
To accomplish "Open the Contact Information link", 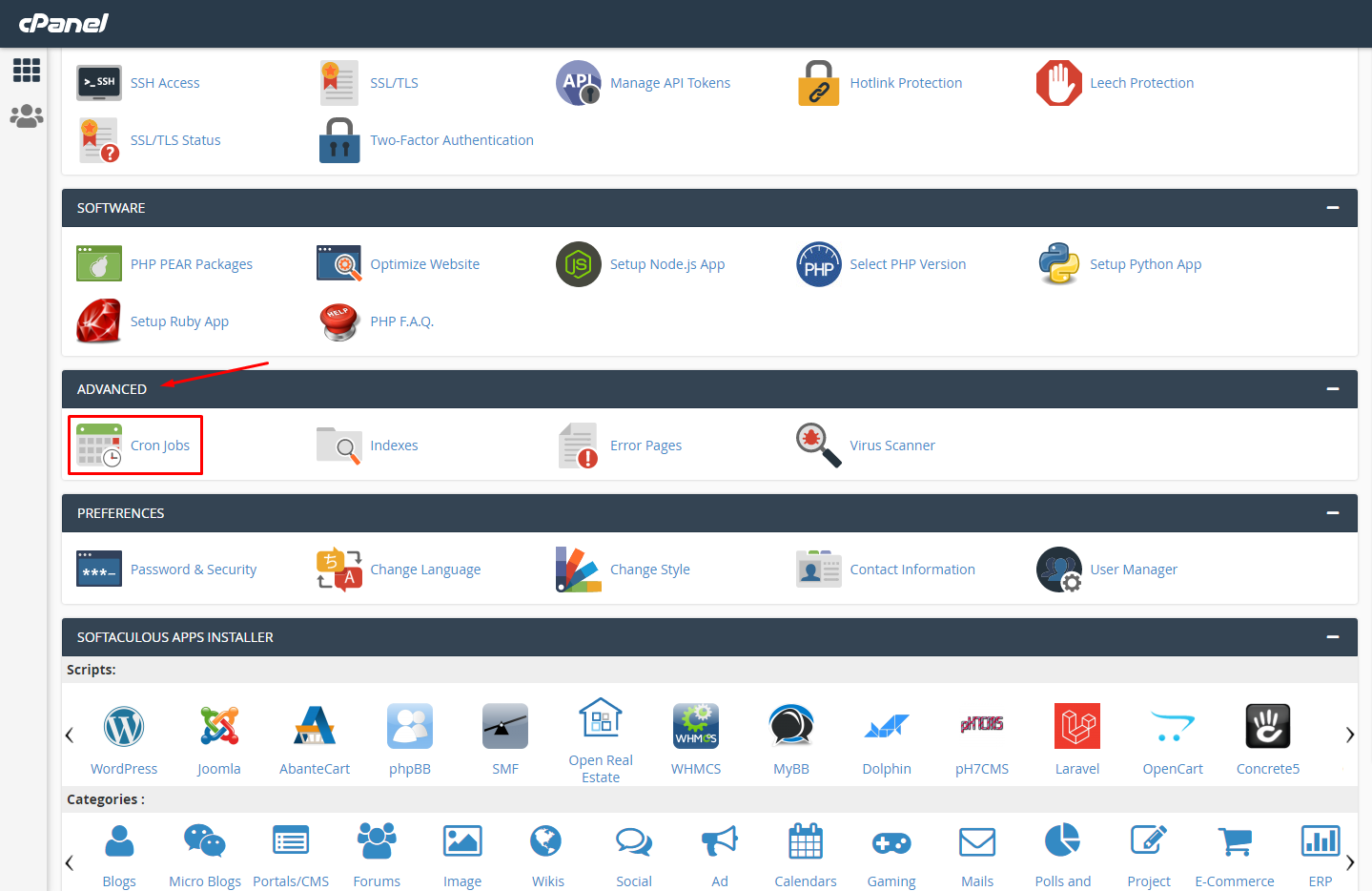I will click(912, 570).
